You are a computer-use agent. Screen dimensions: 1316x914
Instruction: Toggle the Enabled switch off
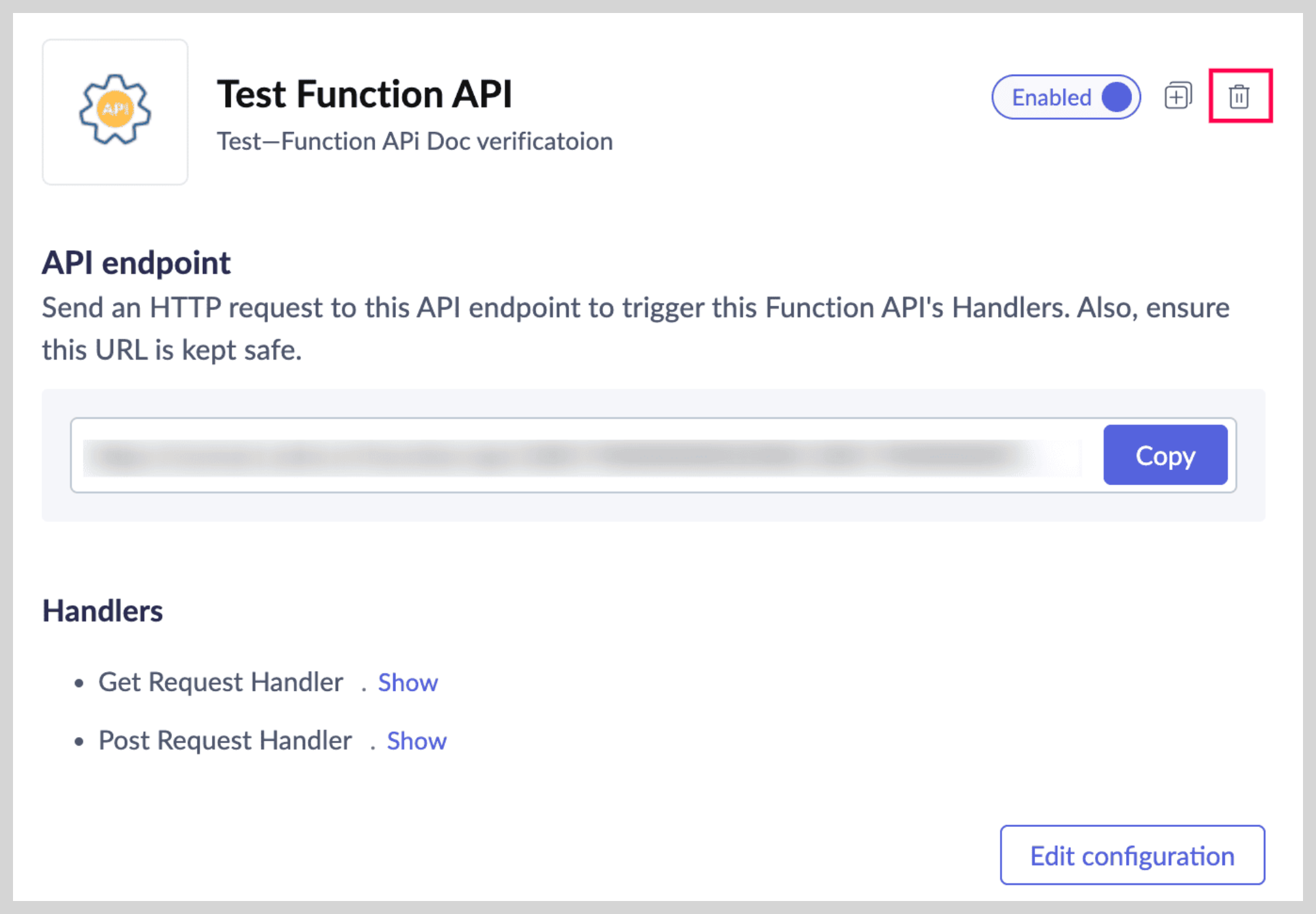tap(1066, 97)
